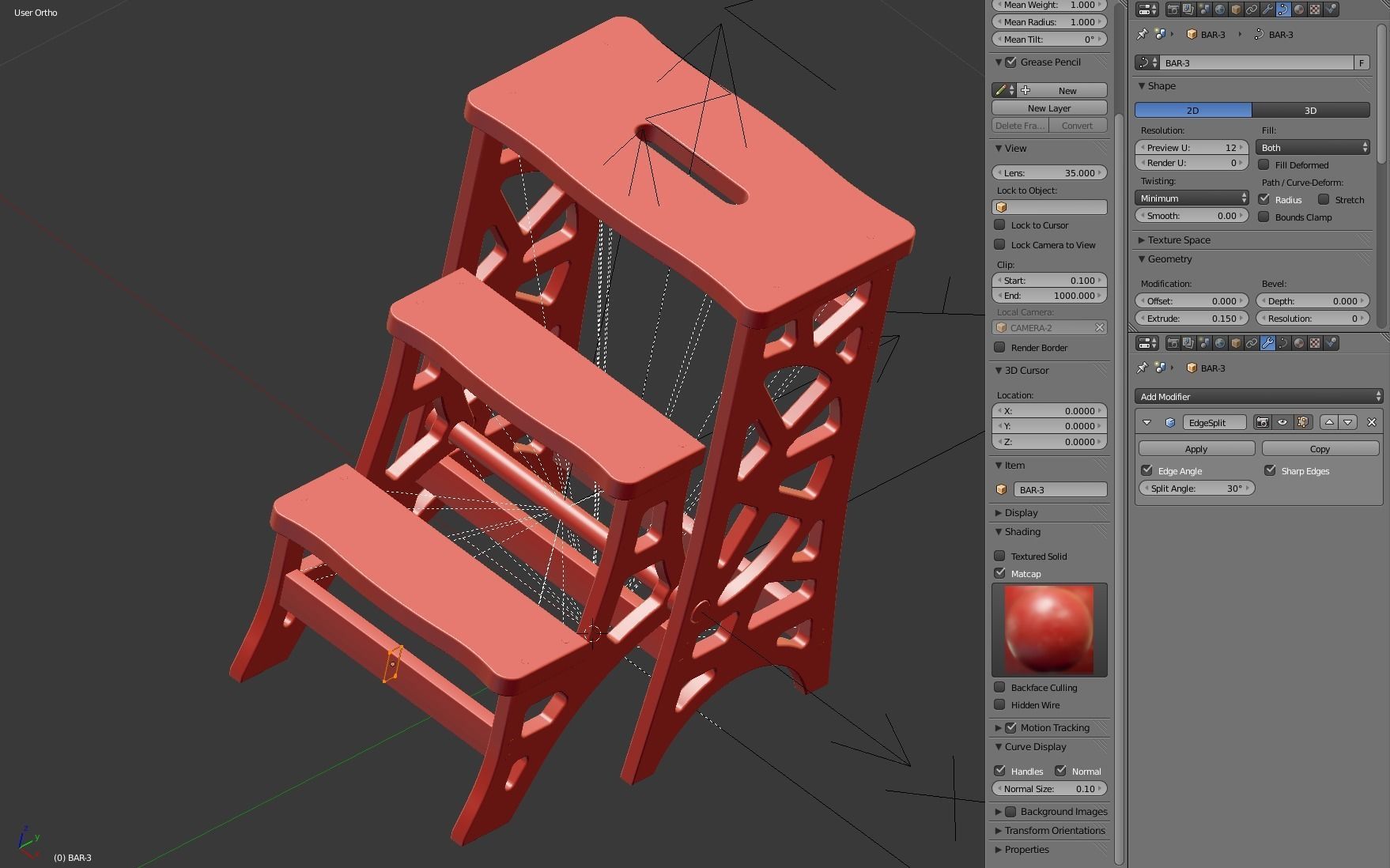Viewport: 1390px width, 868px height.
Task: Uncheck Sharp Edges in EdgeSplit
Action: (1270, 470)
